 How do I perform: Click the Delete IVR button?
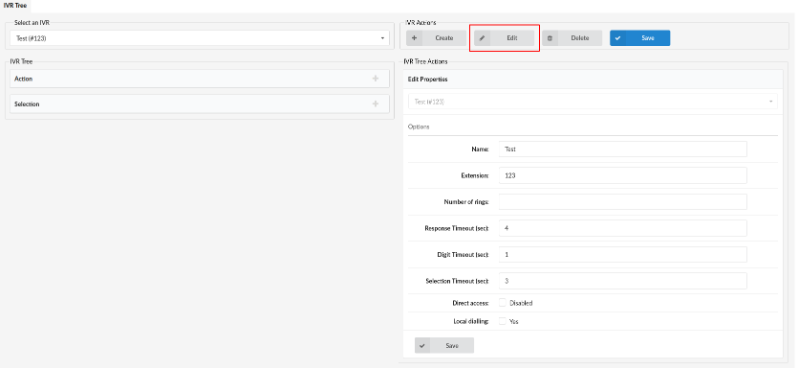[572, 38]
